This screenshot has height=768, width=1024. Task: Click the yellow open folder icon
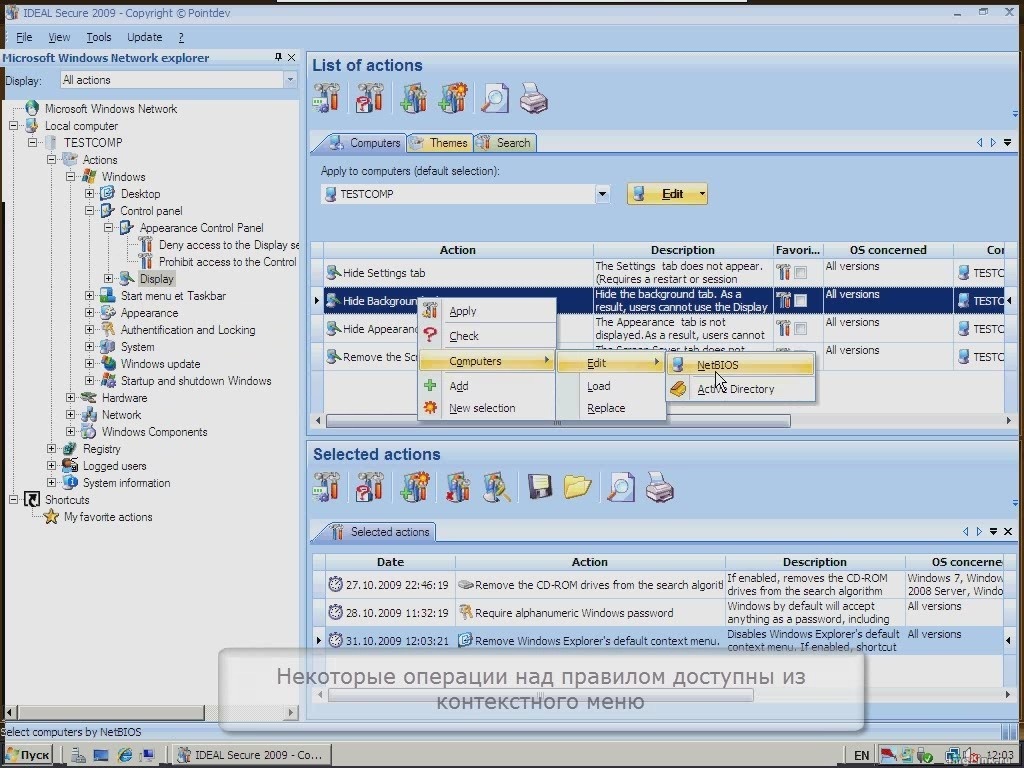(x=577, y=487)
